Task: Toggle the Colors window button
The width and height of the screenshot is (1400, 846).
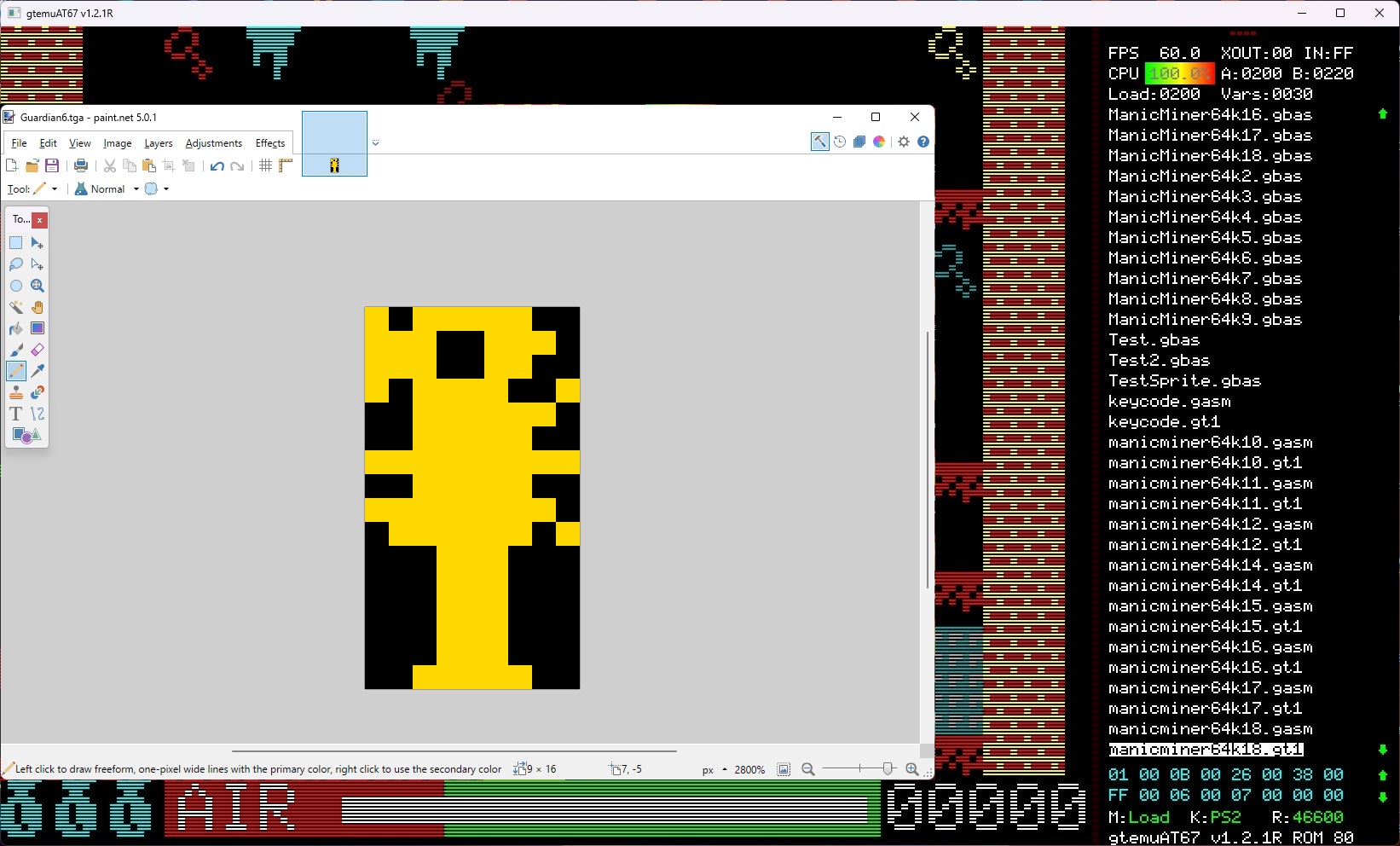Action: [x=879, y=142]
